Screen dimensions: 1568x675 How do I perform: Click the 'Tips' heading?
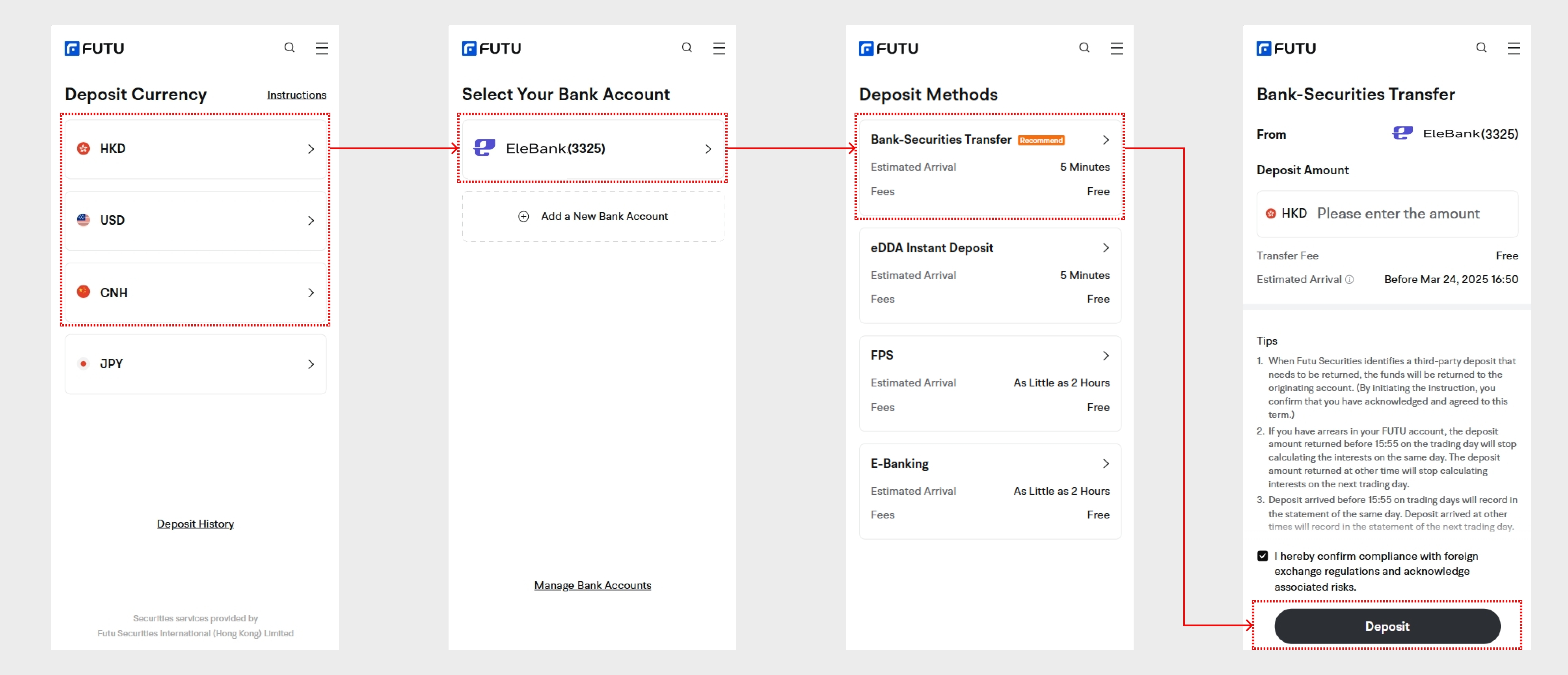pos(1267,341)
